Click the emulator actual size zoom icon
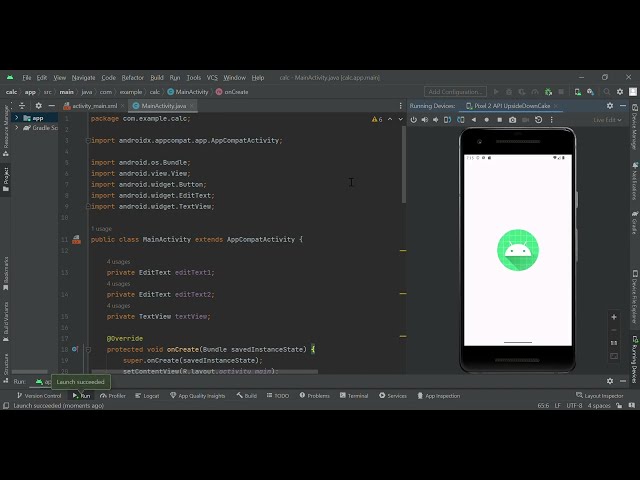The image size is (640, 480). (614, 343)
